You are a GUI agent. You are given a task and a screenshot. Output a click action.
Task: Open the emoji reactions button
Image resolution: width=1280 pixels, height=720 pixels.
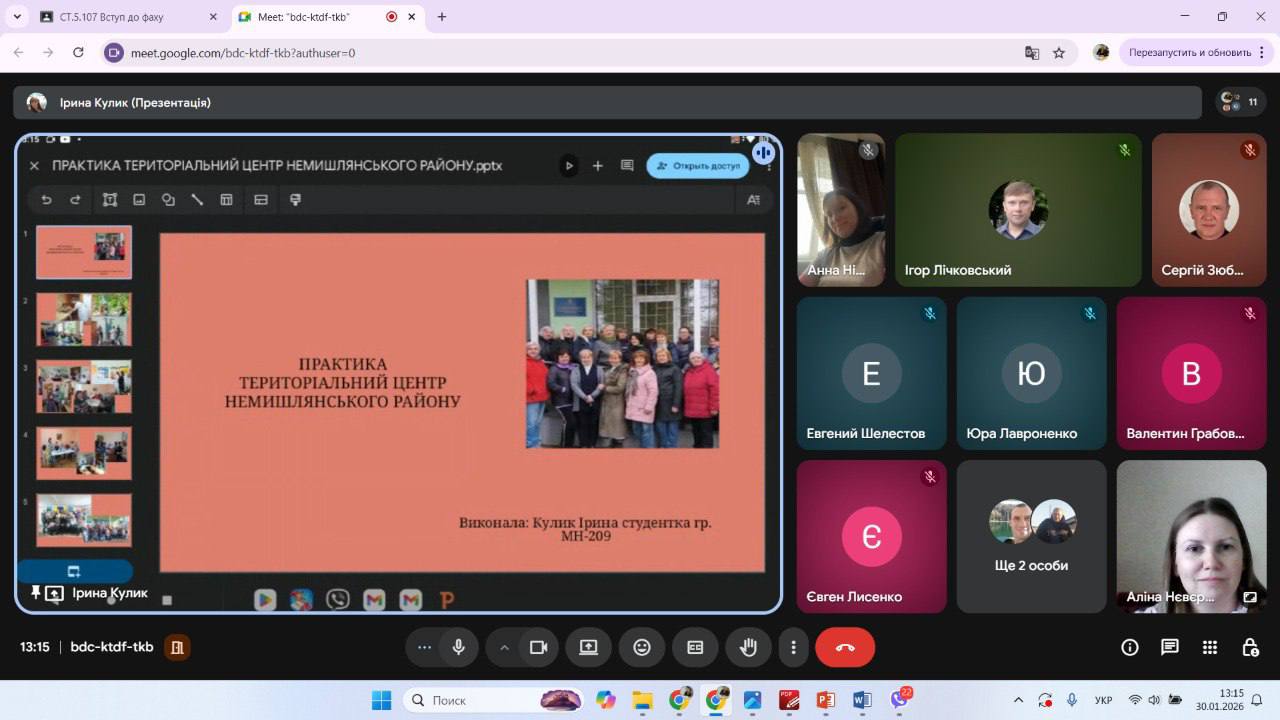tap(642, 647)
